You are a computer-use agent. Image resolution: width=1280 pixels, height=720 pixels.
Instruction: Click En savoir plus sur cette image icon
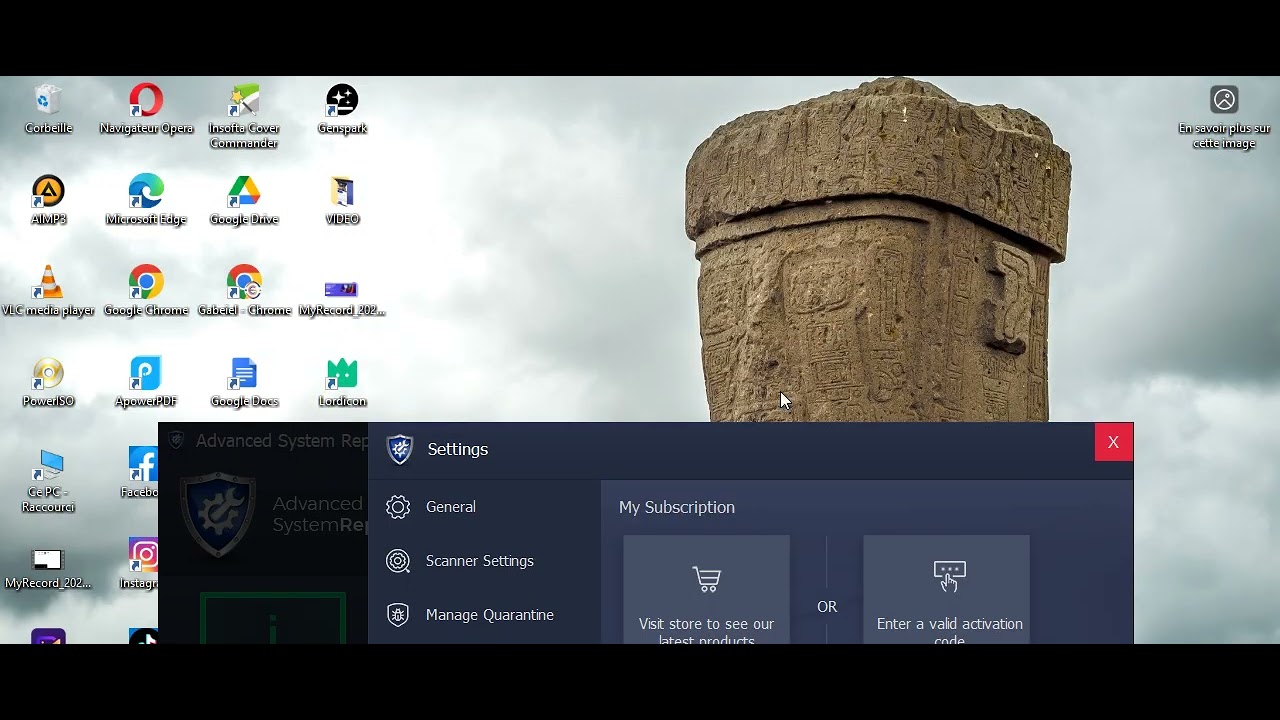pos(1224,116)
